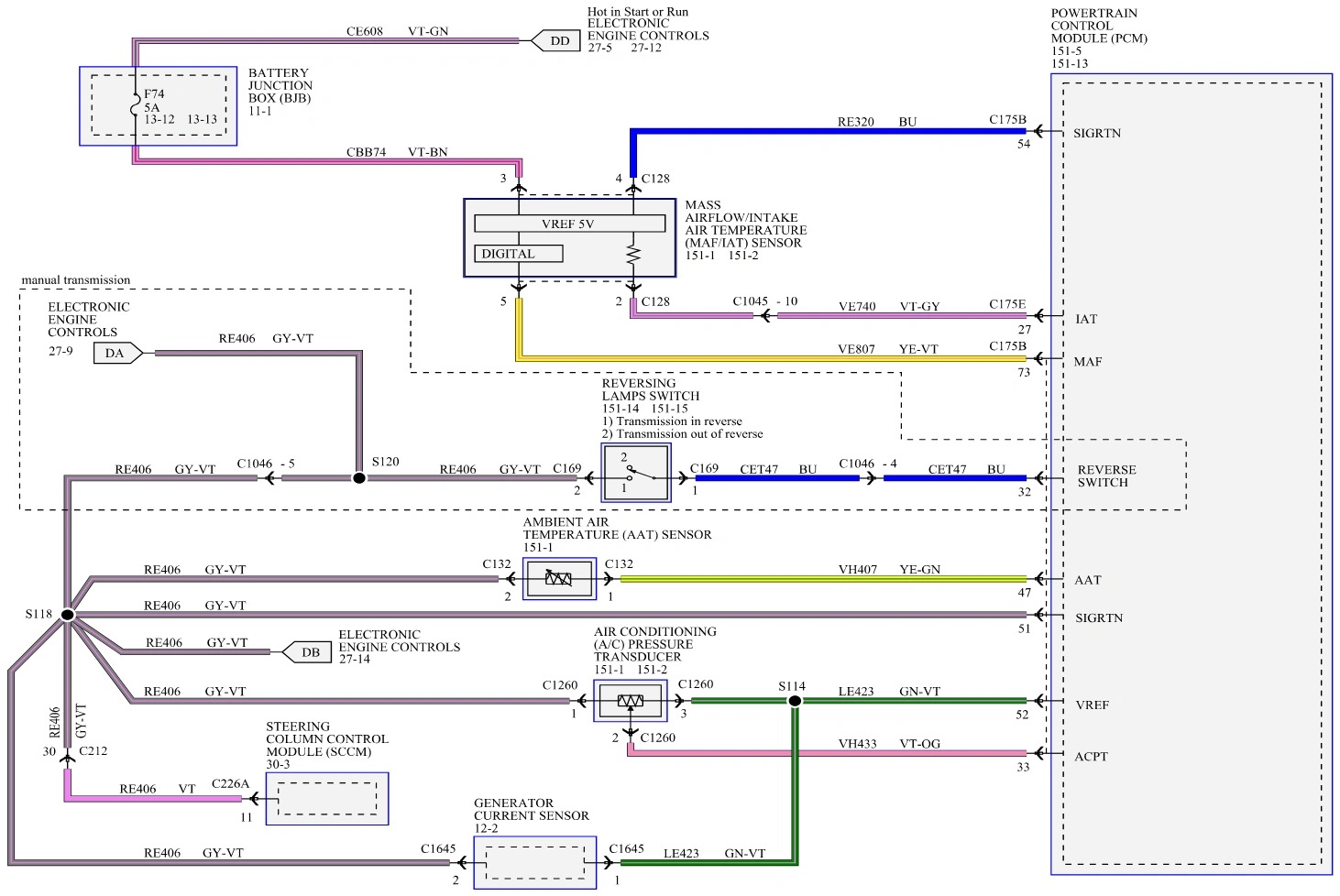
Task: Select the 'manual transmission' note
Action: [x=76, y=280]
